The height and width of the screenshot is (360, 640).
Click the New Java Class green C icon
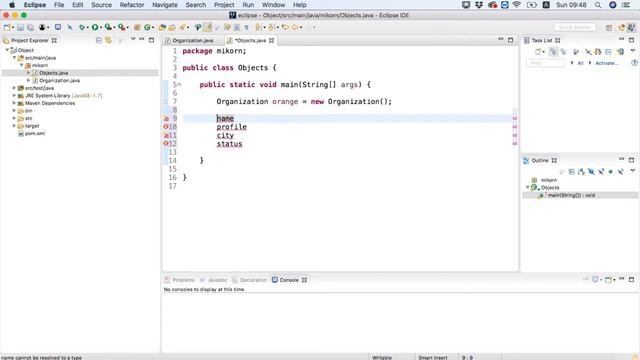[x=147, y=27]
